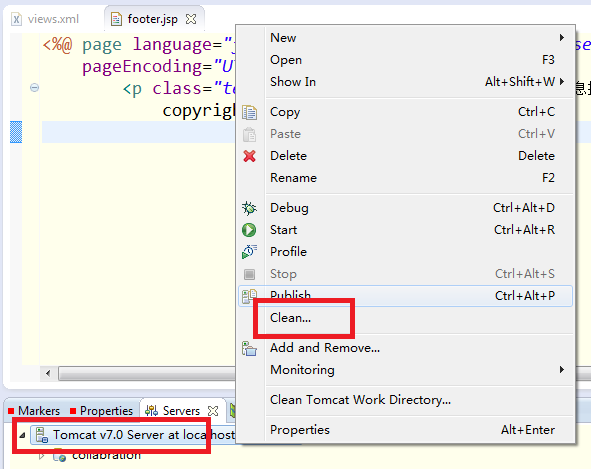The height and width of the screenshot is (469, 591).
Task: Click the Publish icon
Action: [x=249, y=296]
